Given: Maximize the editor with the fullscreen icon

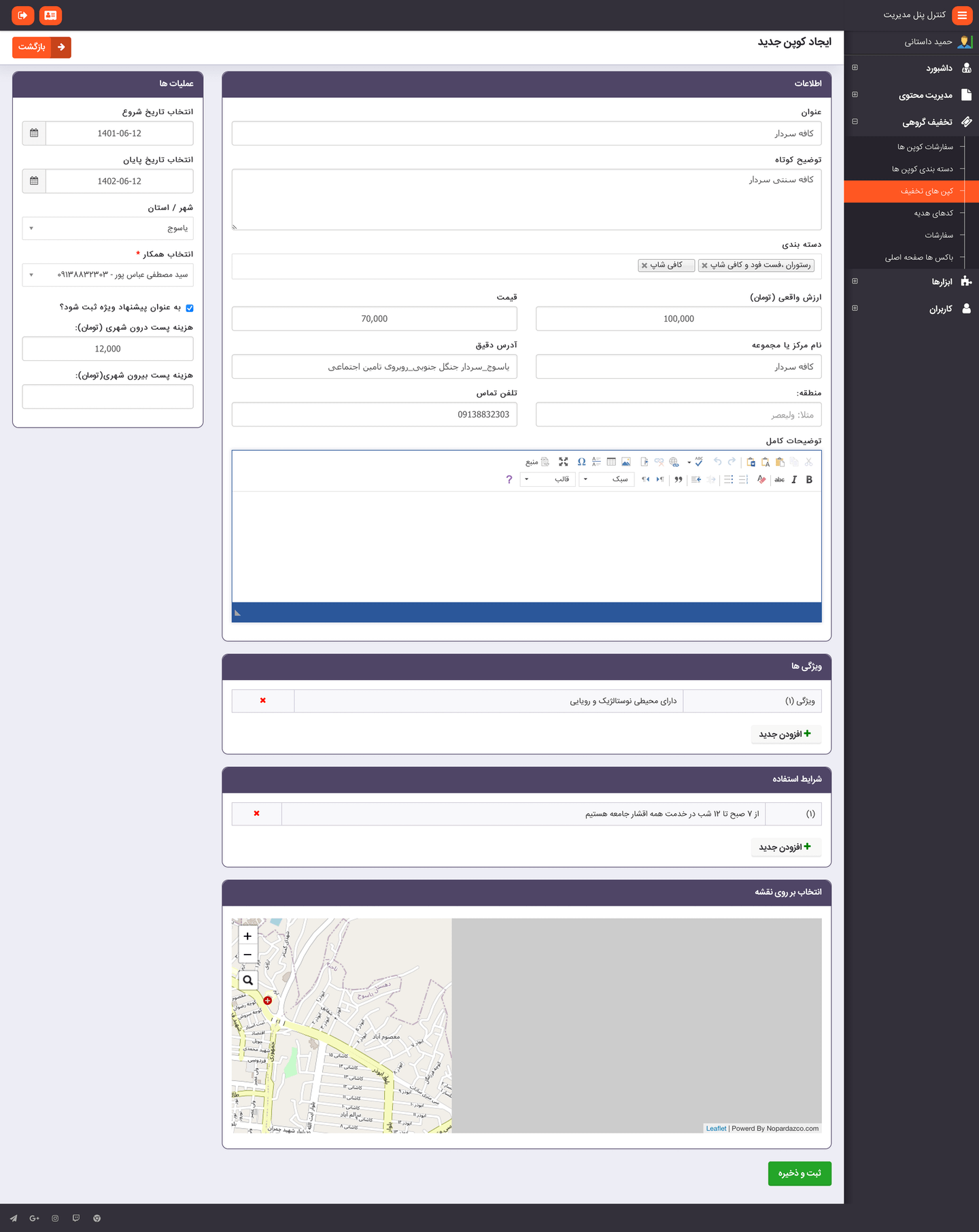Looking at the screenshot, I should [563, 462].
